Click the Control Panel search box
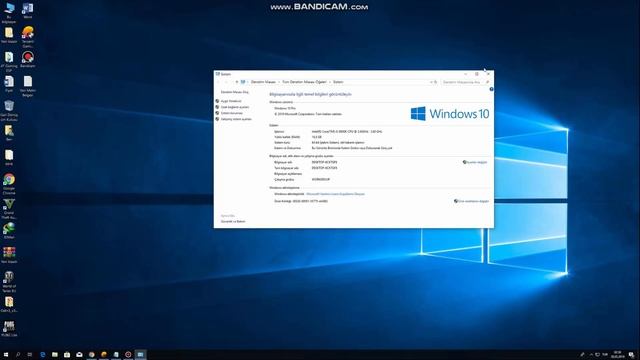640x360 pixels. 465,82
